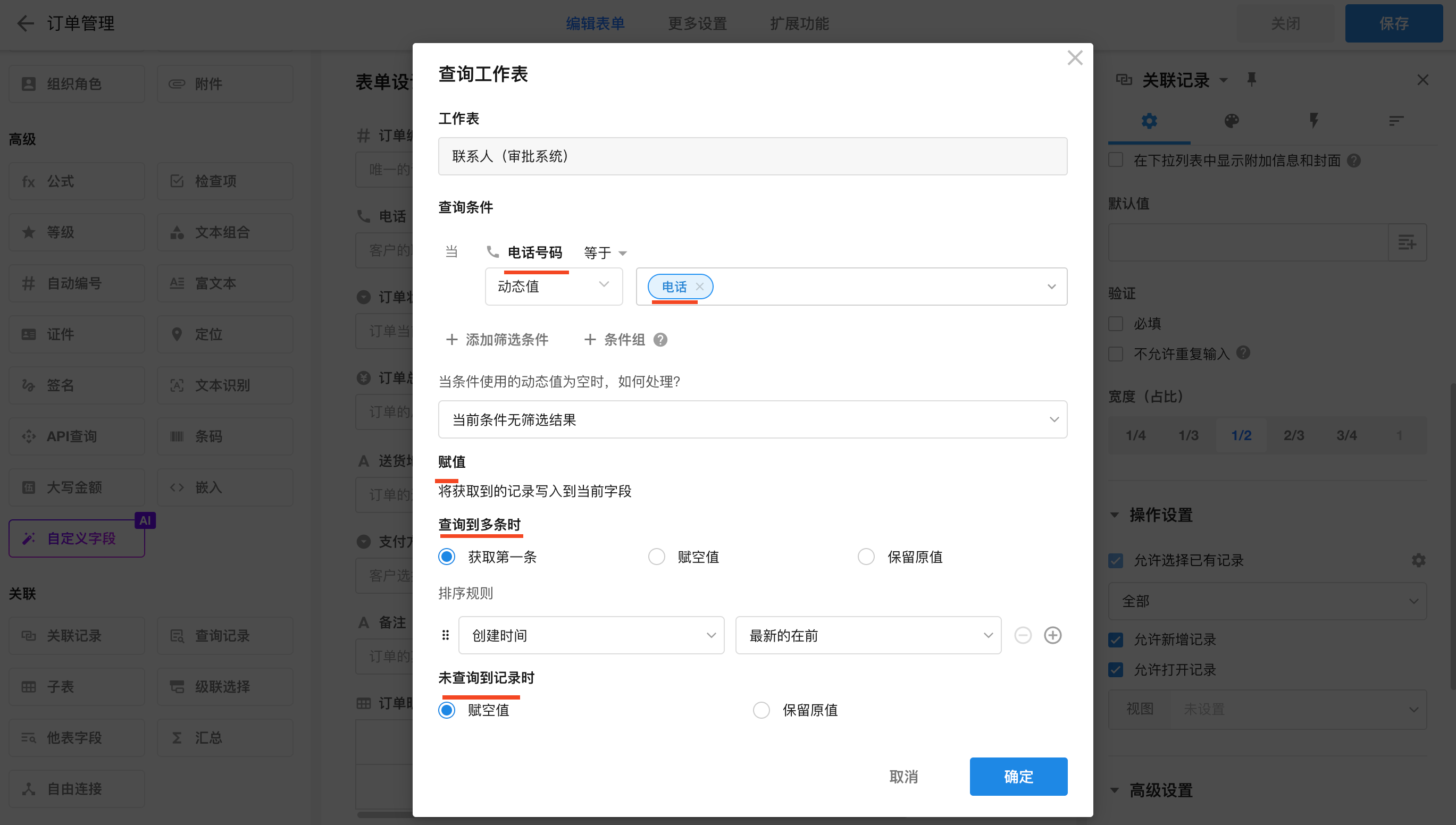Click the drag handle beside 创建时间 sort rule

[446, 635]
